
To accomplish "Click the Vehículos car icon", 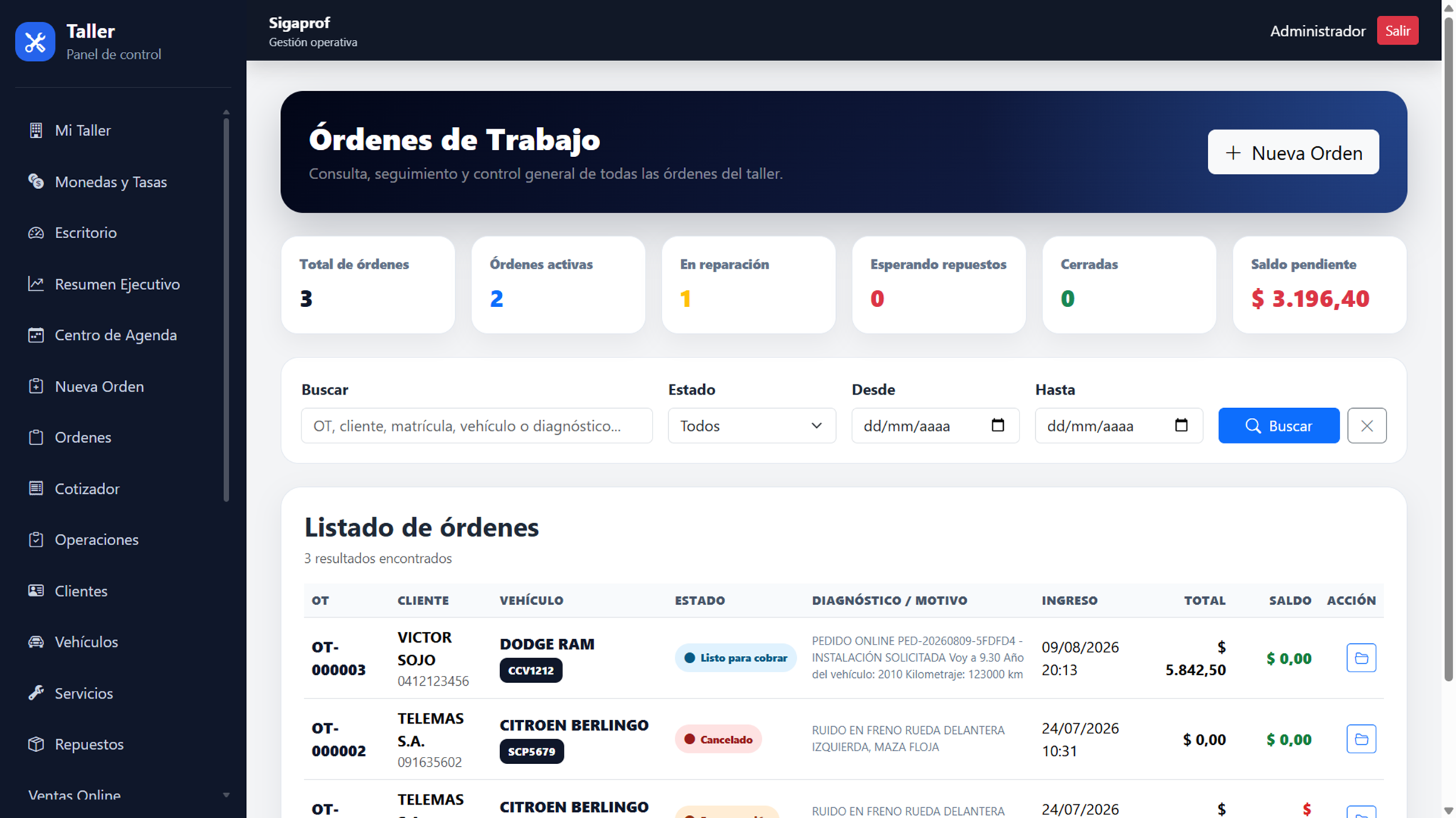I will [x=36, y=642].
